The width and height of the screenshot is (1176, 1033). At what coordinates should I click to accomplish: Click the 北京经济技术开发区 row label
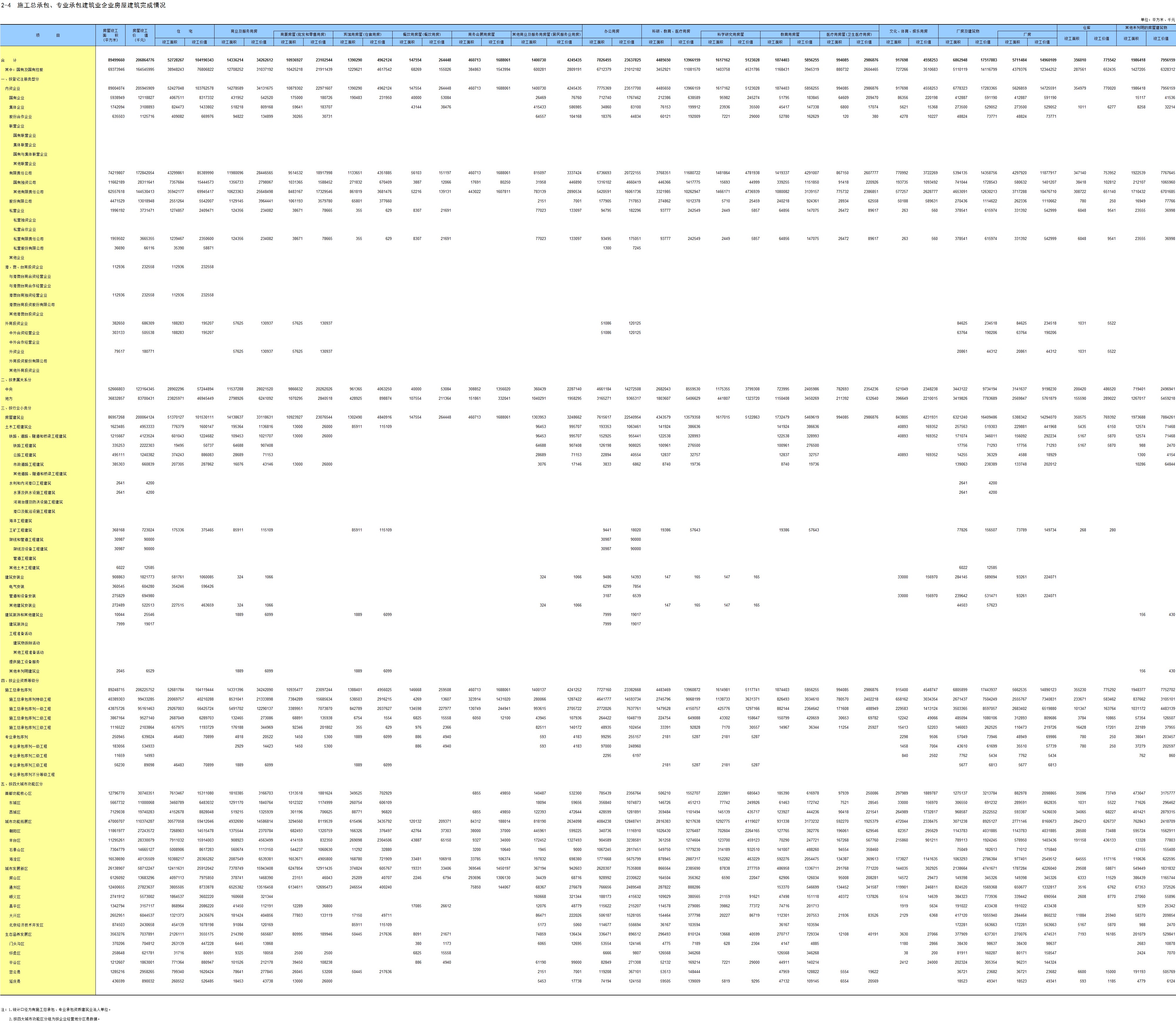coord(26,925)
